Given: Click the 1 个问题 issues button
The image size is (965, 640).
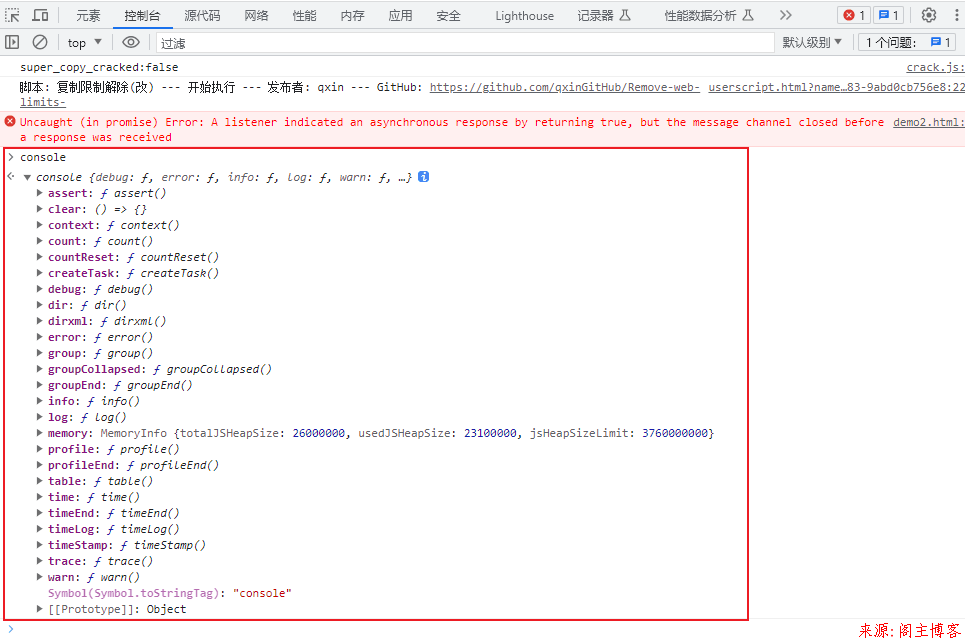Looking at the screenshot, I should [x=909, y=42].
